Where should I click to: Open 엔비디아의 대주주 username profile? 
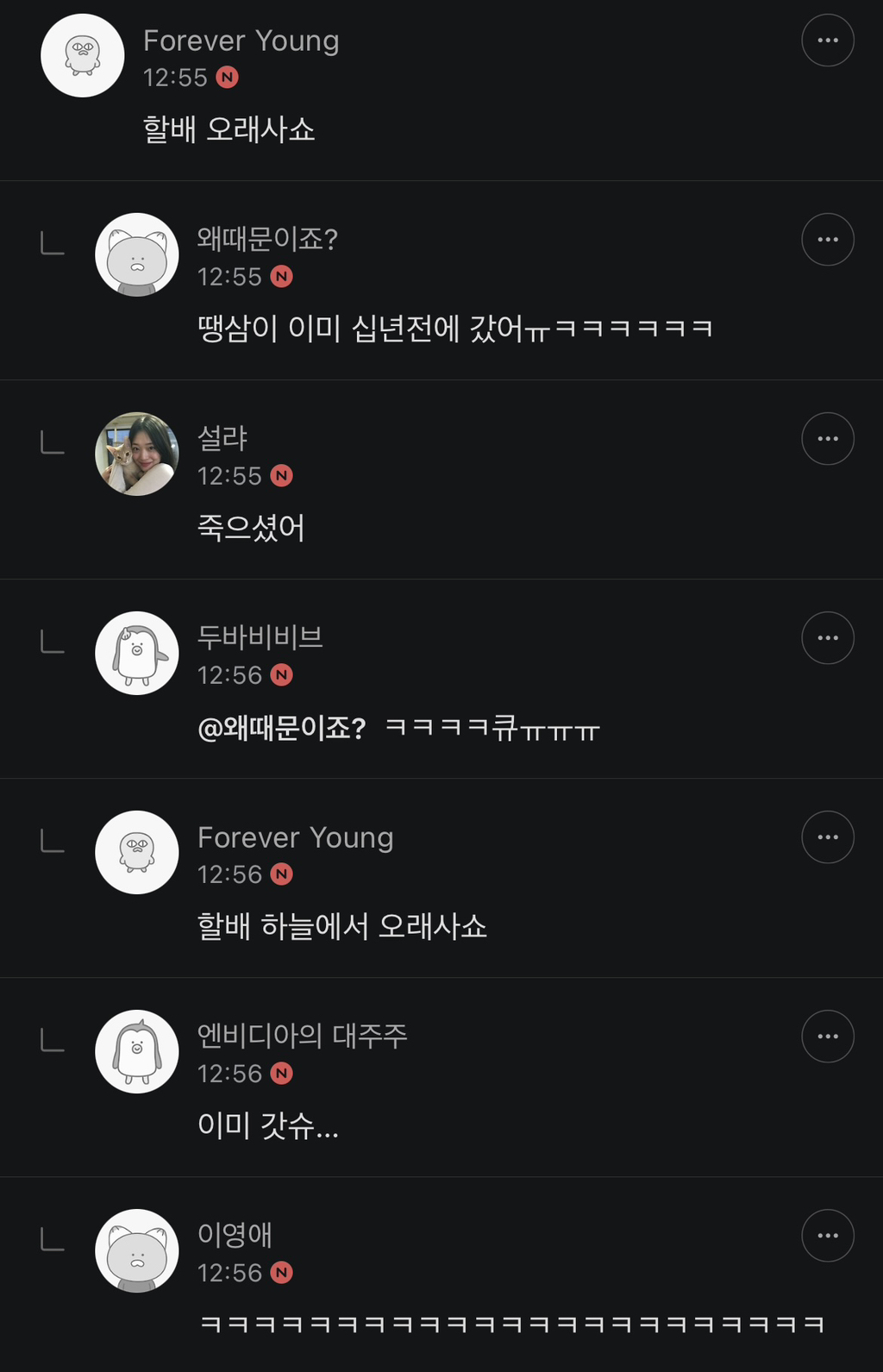pyautogui.click(x=302, y=1036)
